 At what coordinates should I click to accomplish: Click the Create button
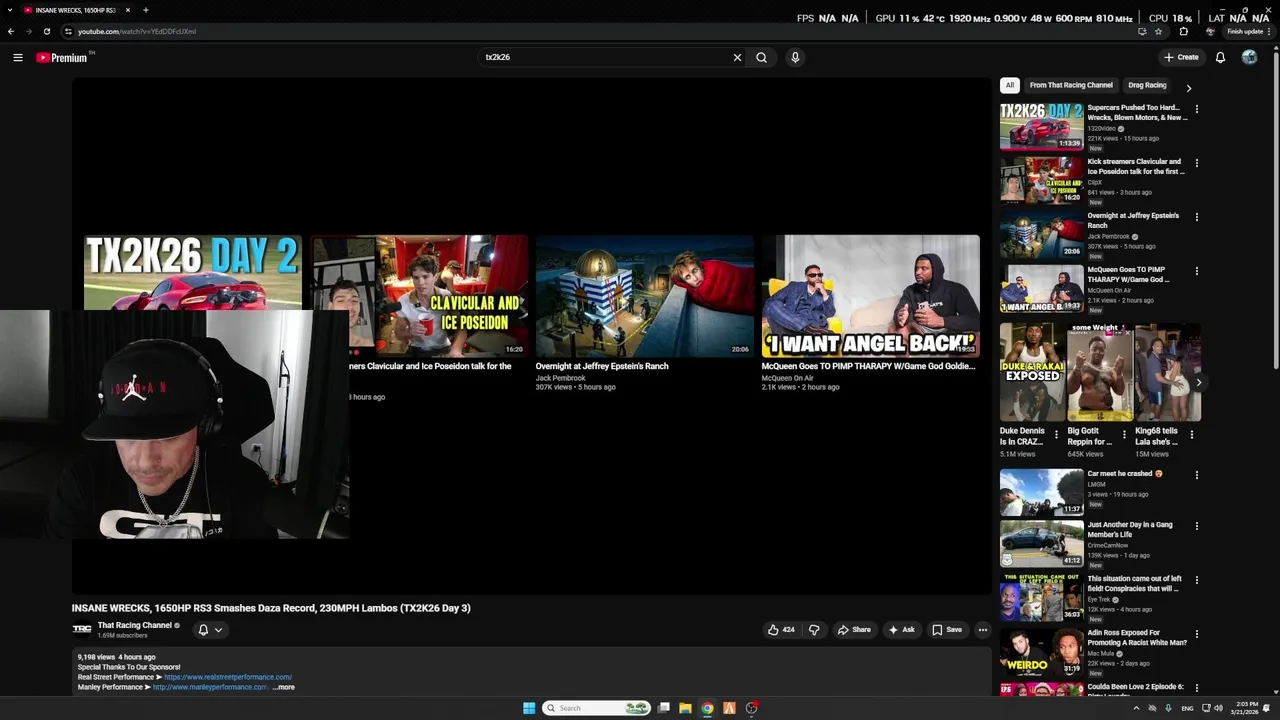(x=1181, y=57)
